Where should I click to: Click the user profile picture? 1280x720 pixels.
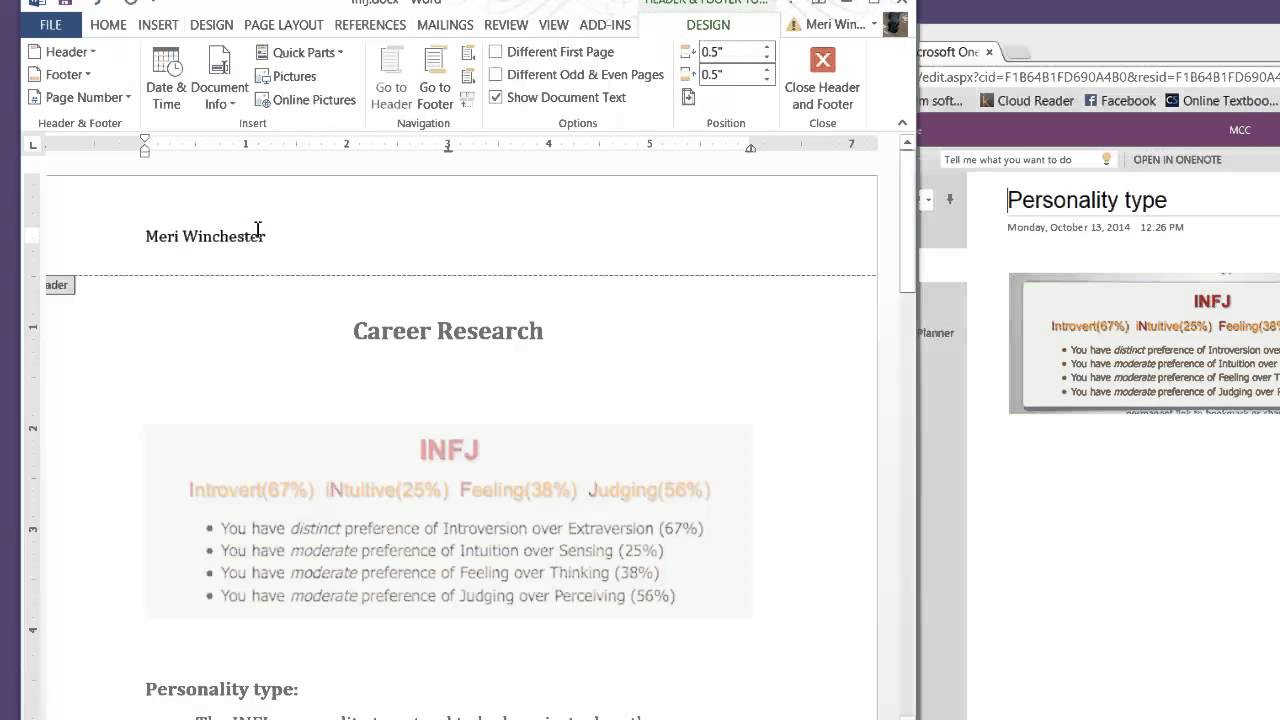pyautogui.click(x=895, y=24)
